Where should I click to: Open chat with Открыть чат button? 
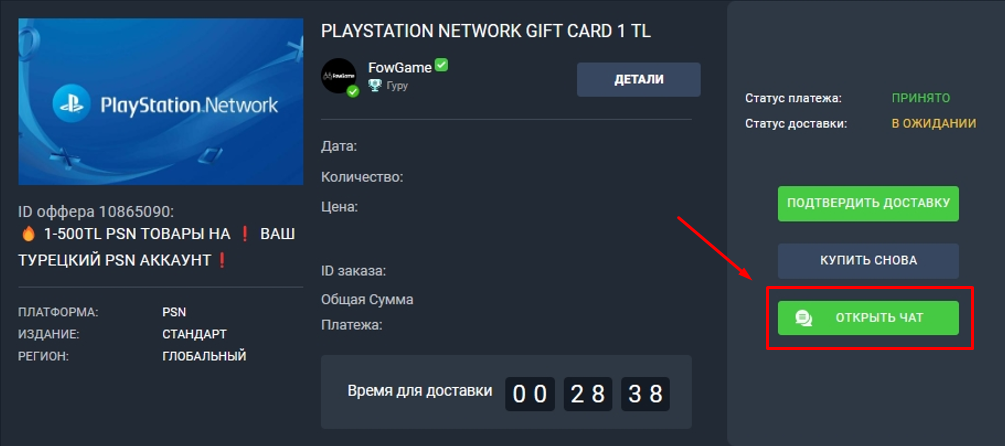pyautogui.click(x=868, y=318)
